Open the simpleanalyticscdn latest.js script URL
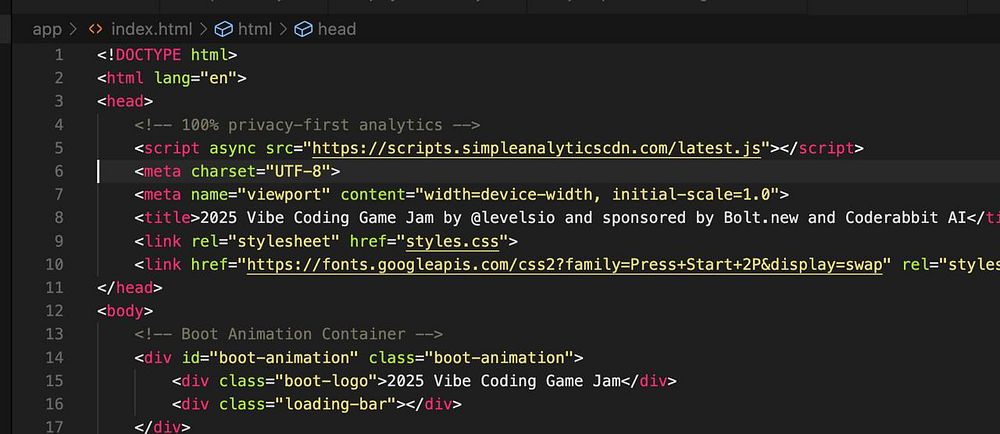 click(x=536, y=148)
